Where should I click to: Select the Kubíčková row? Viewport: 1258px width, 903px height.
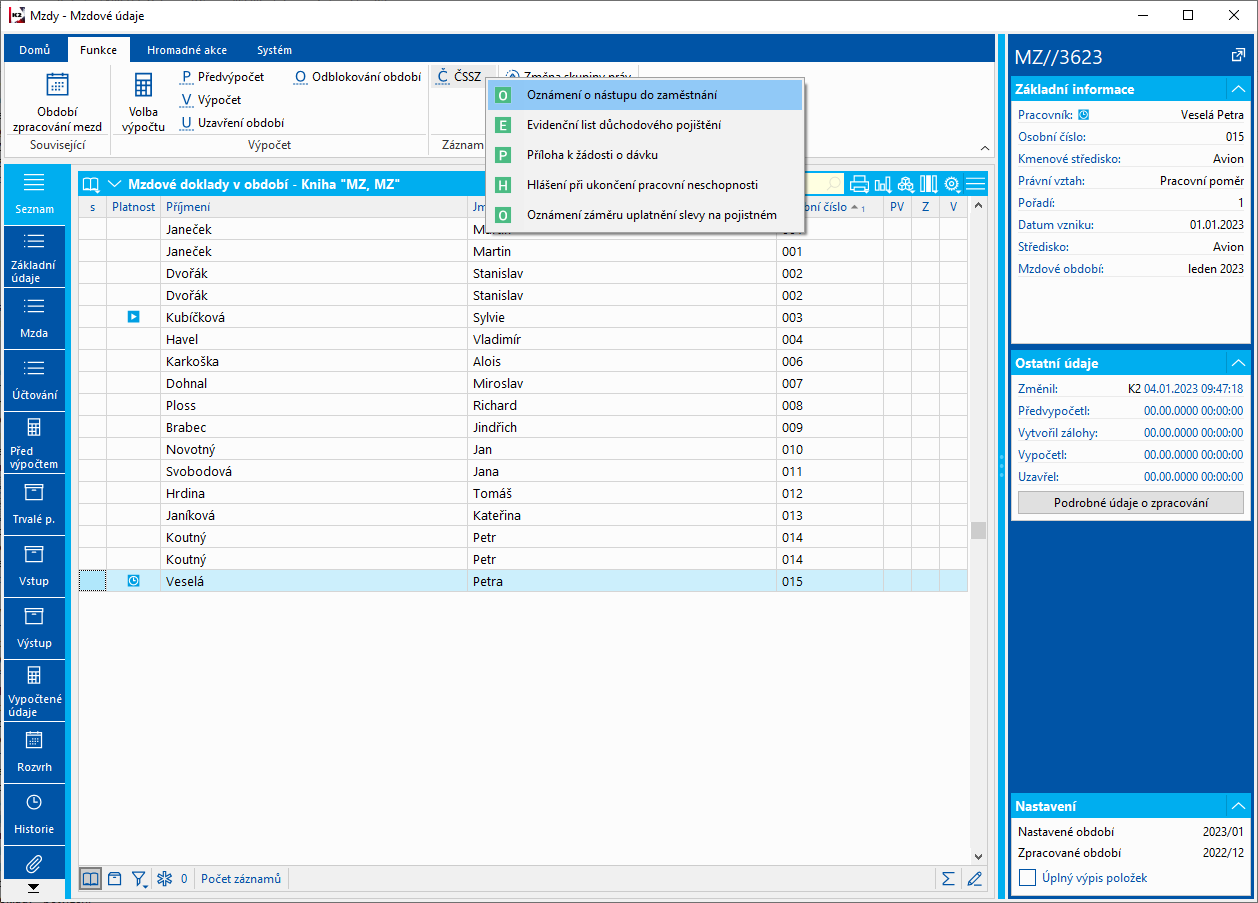coord(523,317)
